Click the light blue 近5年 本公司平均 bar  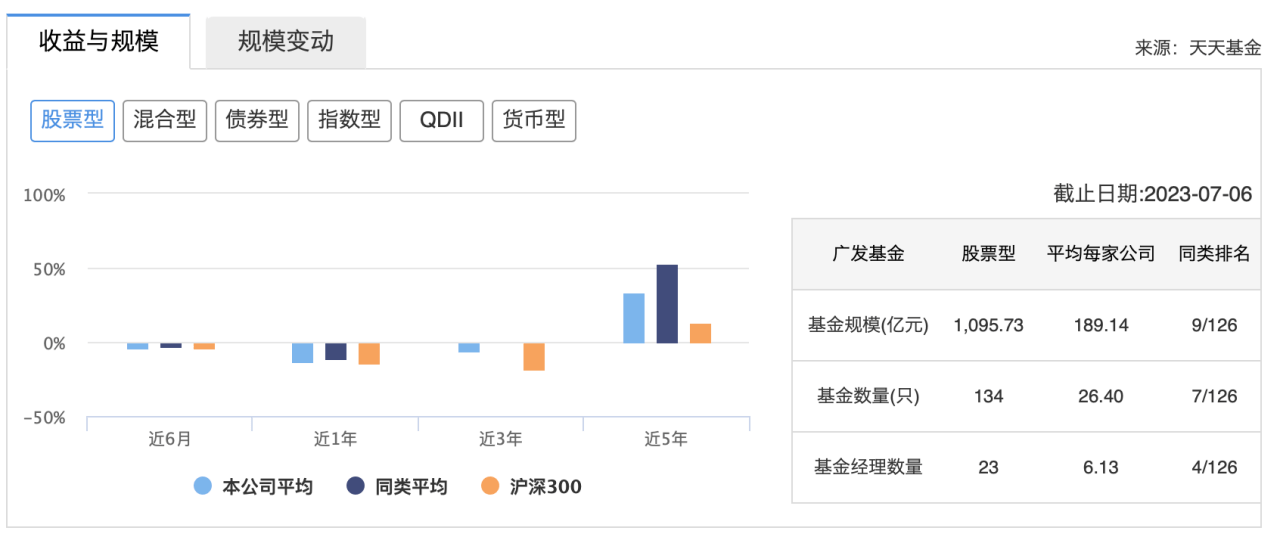coord(634,318)
